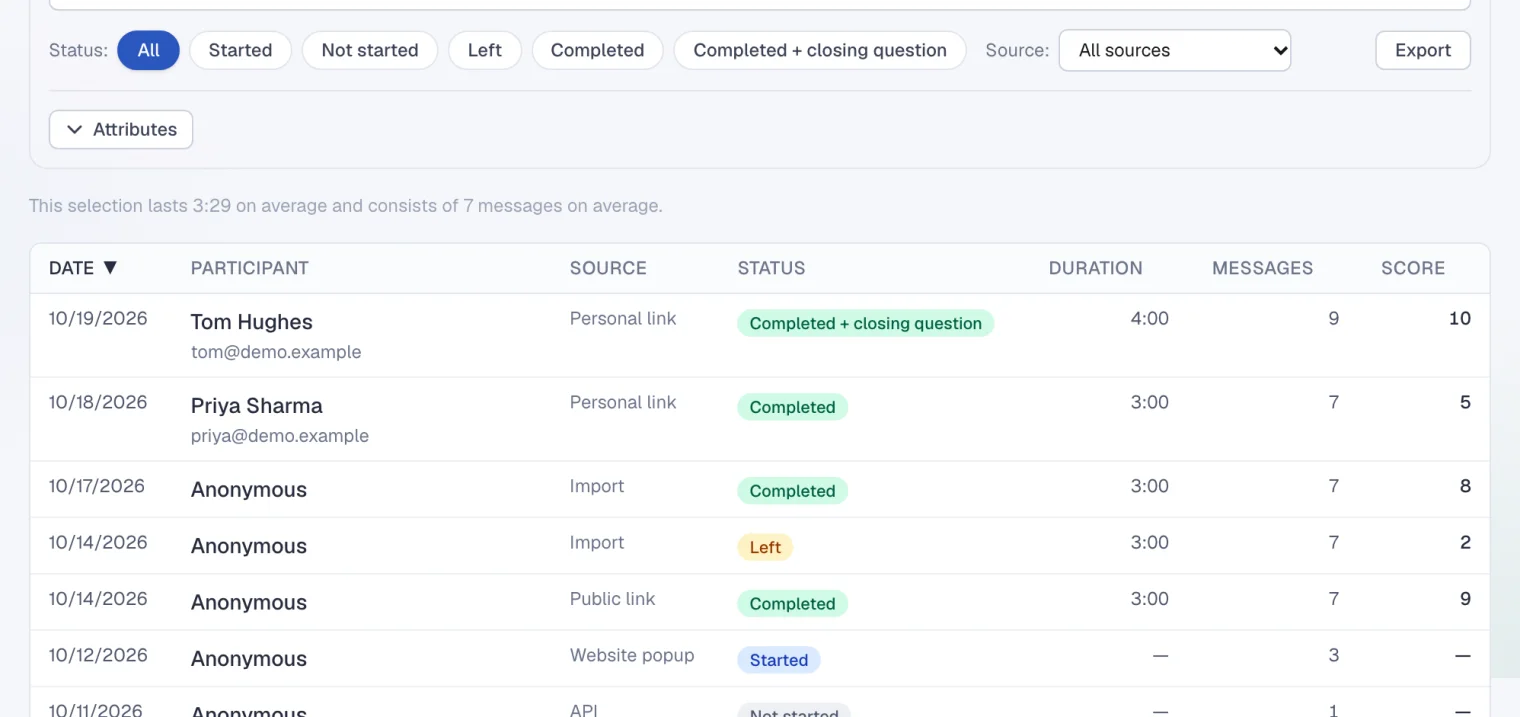This screenshot has height=717, width=1520.
Task: Filter by Completed status pill
Action: pos(597,50)
